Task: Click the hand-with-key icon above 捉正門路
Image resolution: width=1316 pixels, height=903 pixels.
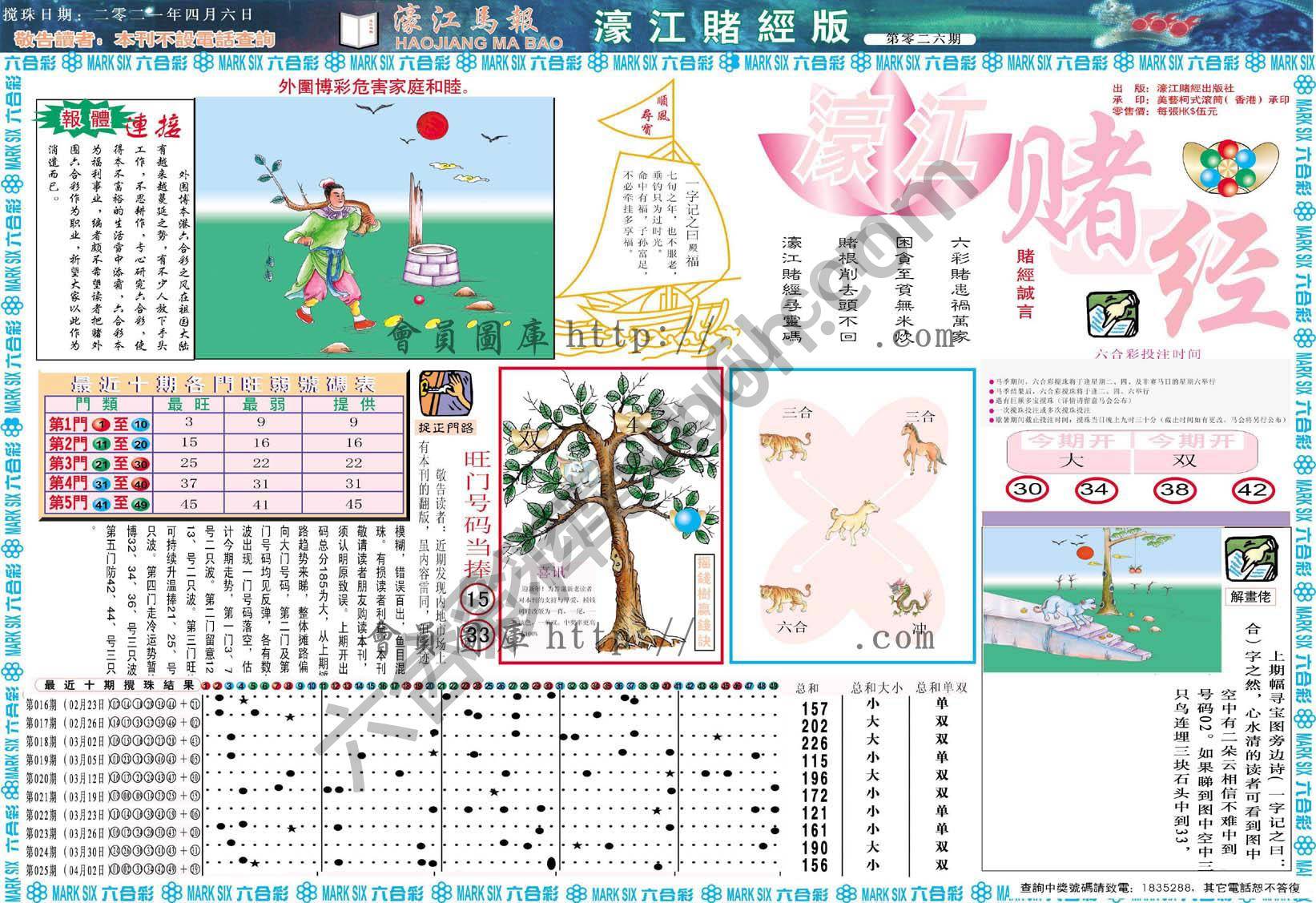Action: (x=445, y=393)
